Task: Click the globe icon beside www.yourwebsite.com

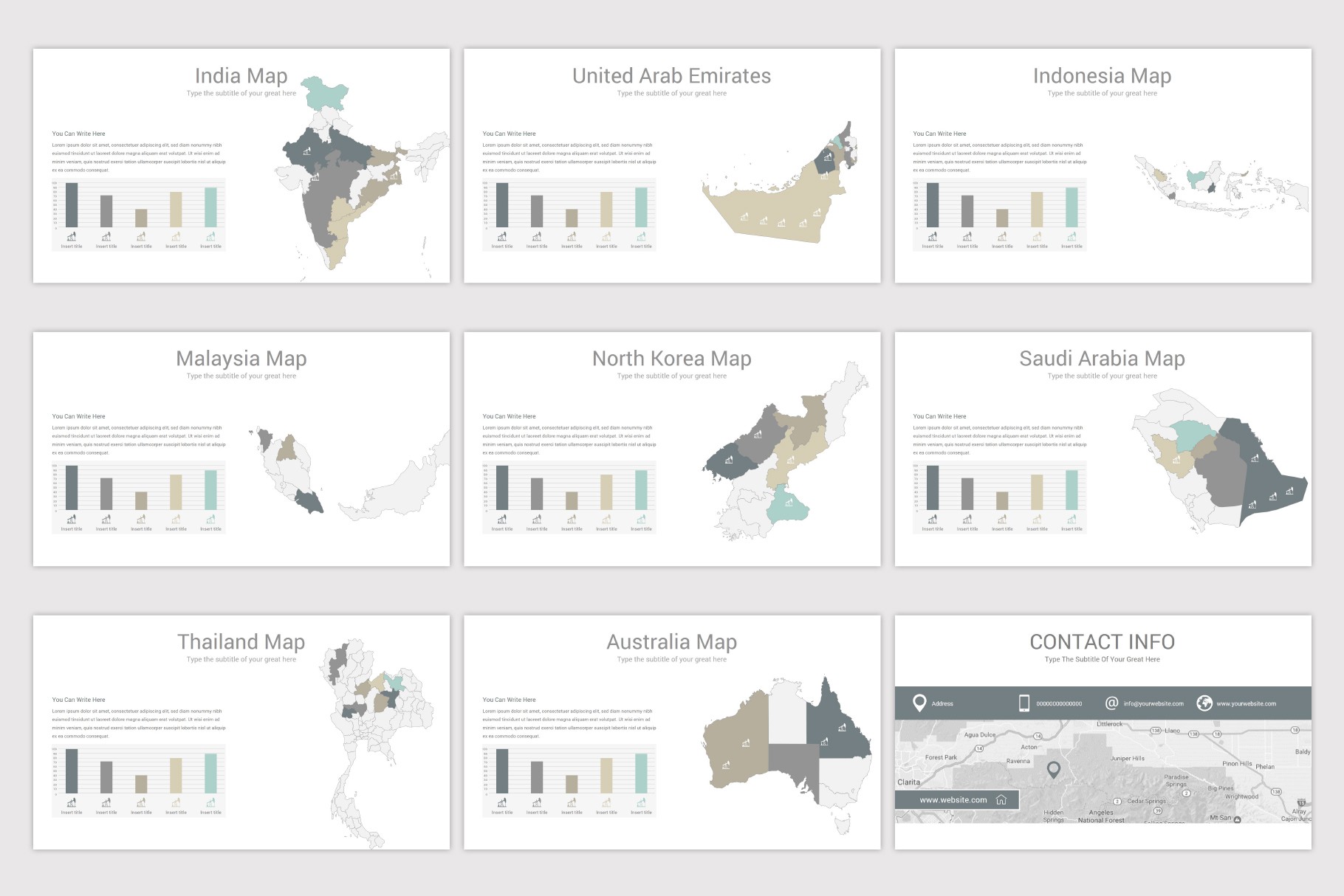Action: pos(1204,703)
